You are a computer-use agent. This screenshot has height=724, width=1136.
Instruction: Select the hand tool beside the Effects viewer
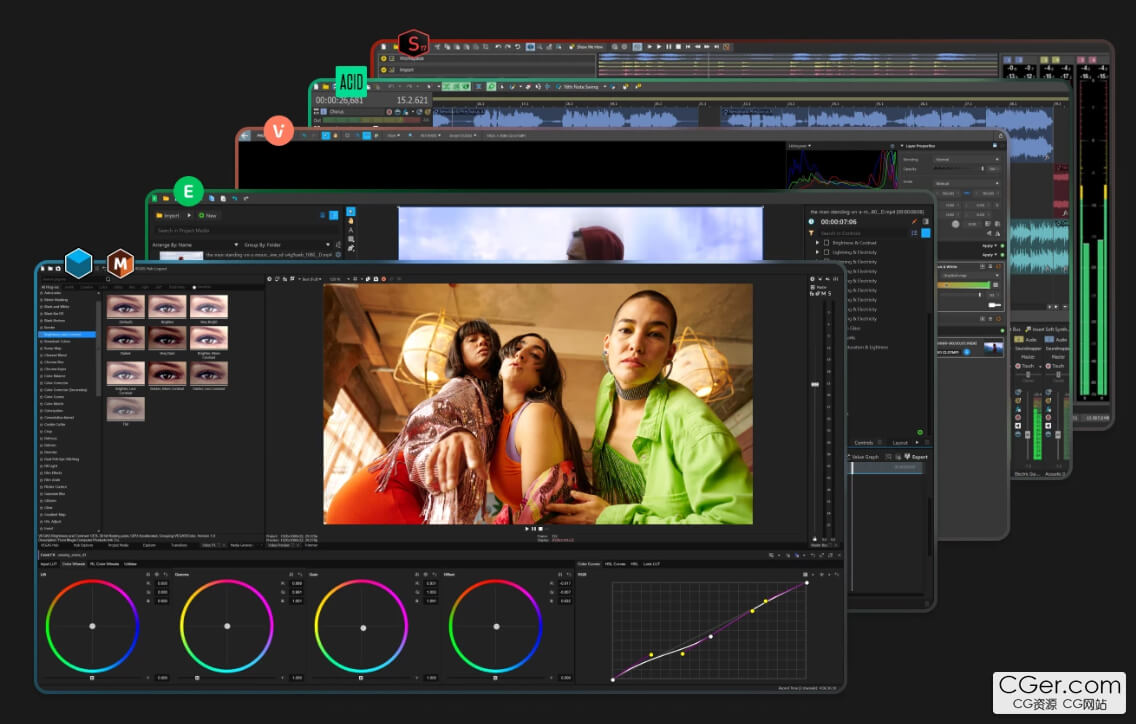tap(351, 221)
